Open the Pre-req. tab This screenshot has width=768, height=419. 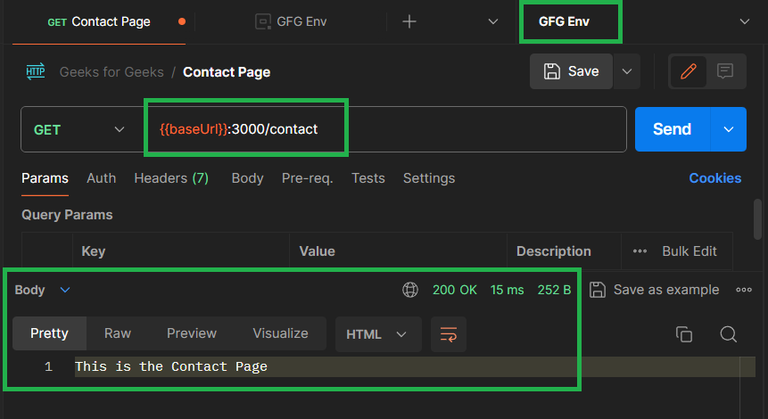[307, 178]
